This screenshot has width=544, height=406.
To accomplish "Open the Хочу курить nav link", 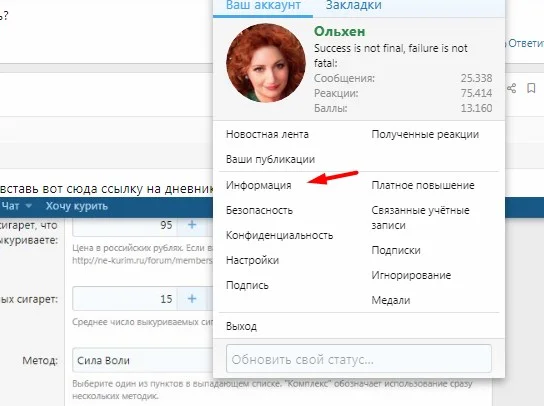I will [77, 206].
